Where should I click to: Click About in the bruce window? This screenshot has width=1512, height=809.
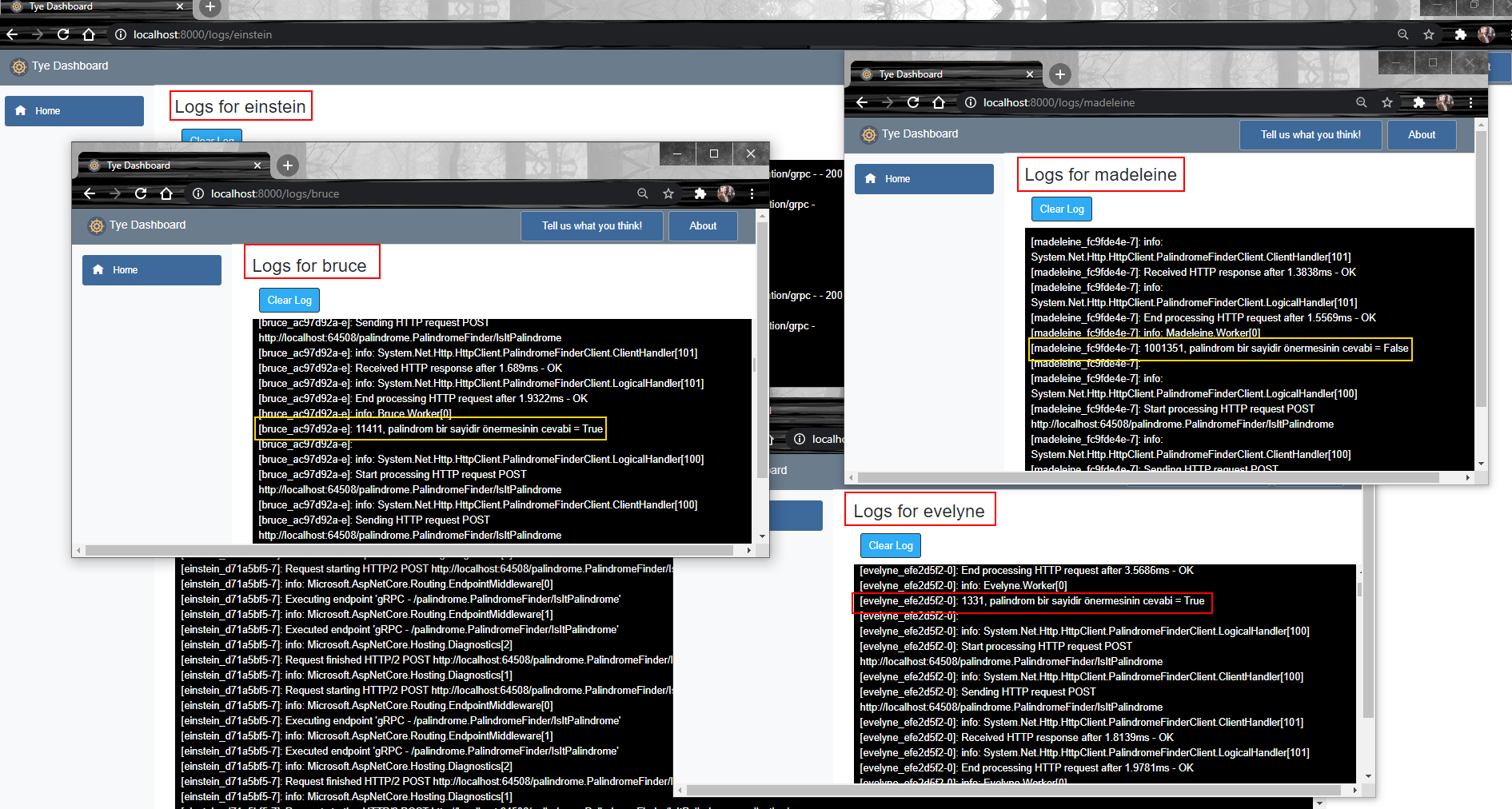point(703,226)
